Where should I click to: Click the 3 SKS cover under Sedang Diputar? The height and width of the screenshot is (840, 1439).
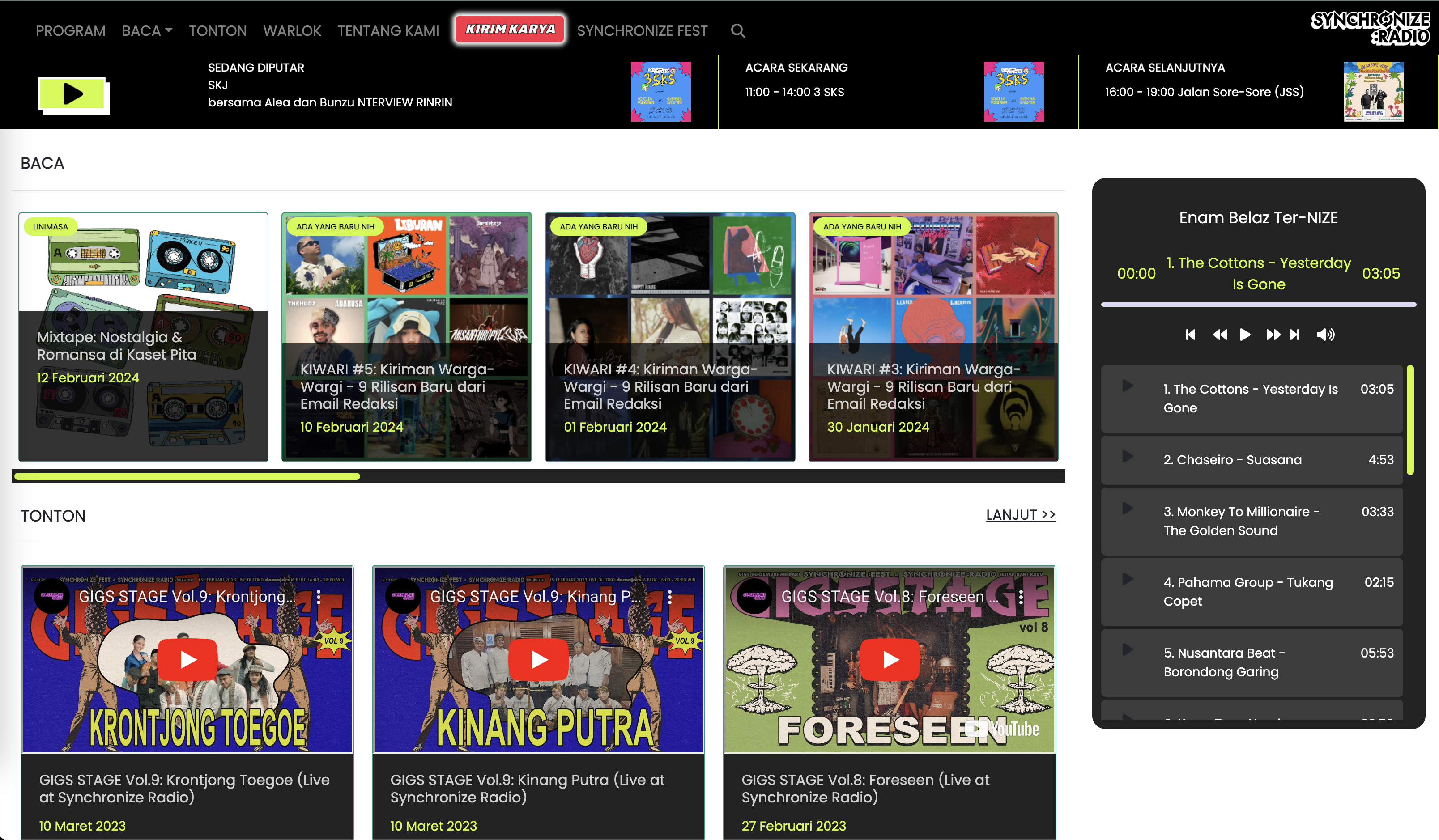[x=661, y=91]
